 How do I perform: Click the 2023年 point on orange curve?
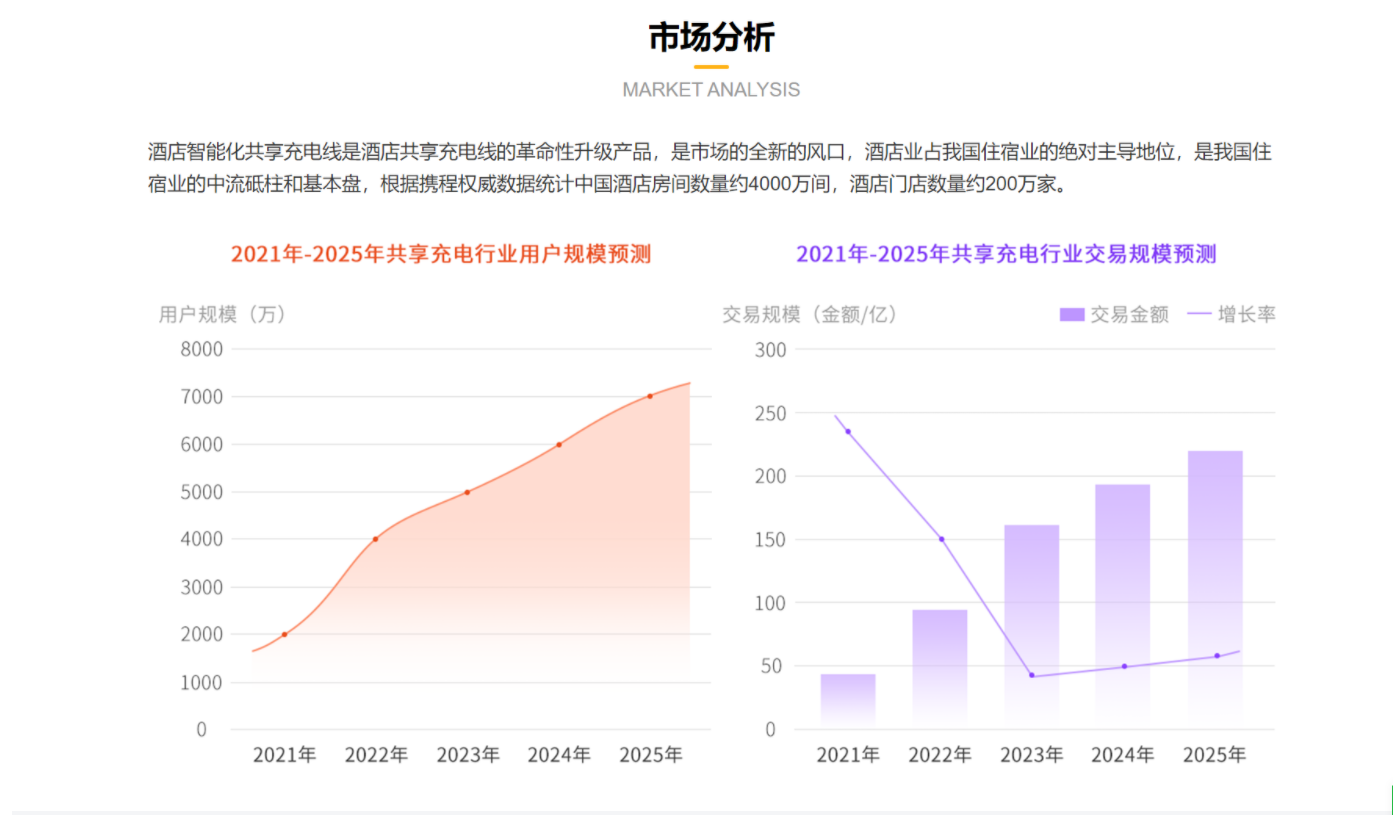click(x=467, y=492)
